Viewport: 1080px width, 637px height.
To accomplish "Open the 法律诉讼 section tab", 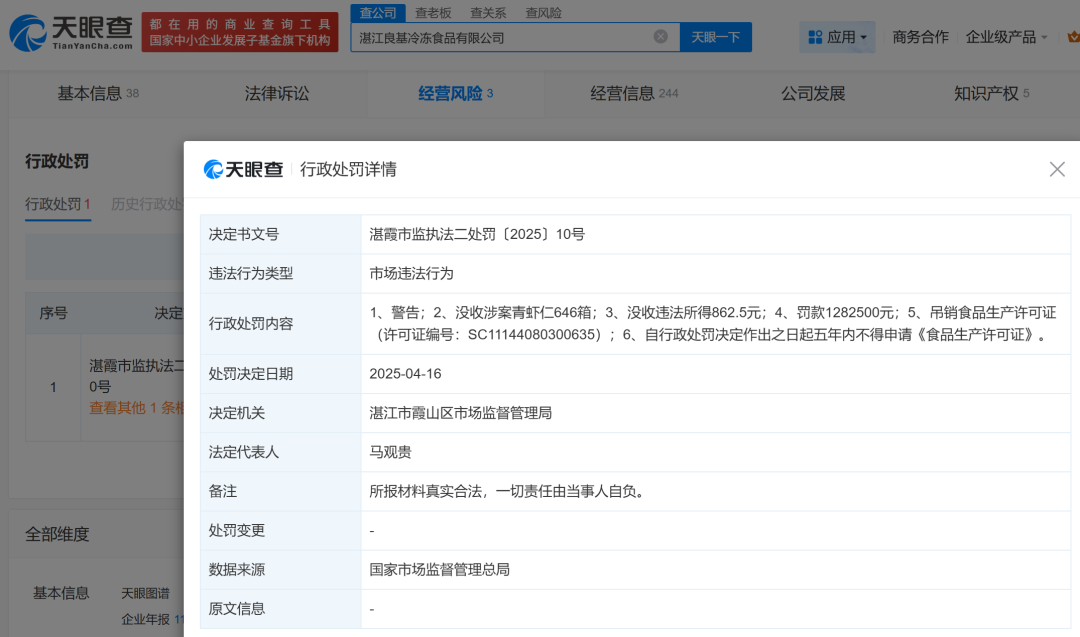I will [277, 94].
